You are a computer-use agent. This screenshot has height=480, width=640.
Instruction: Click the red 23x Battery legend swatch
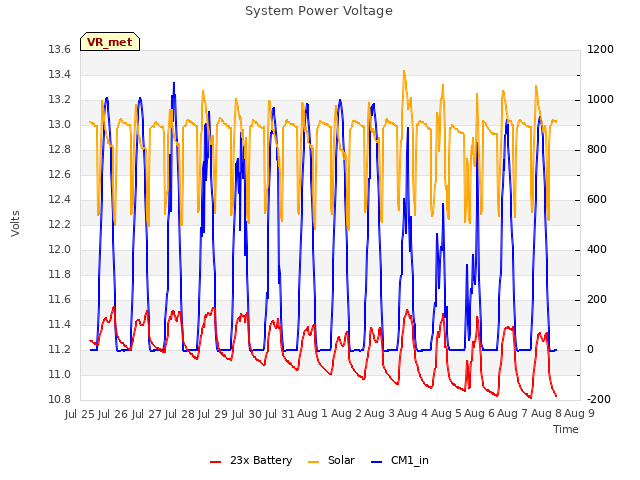[216, 462]
